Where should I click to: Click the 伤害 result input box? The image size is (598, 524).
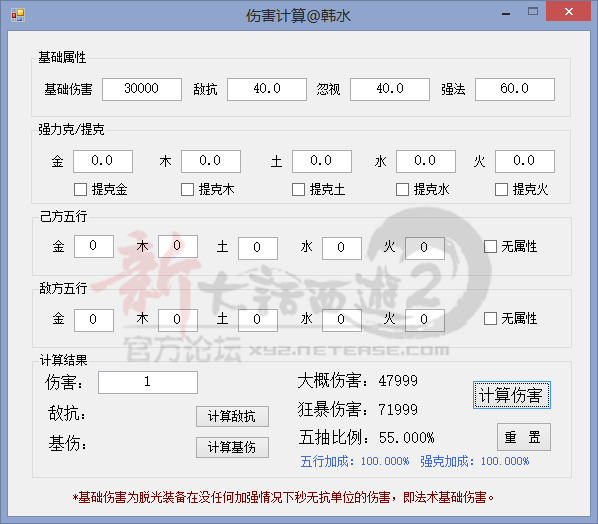[148, 382]
